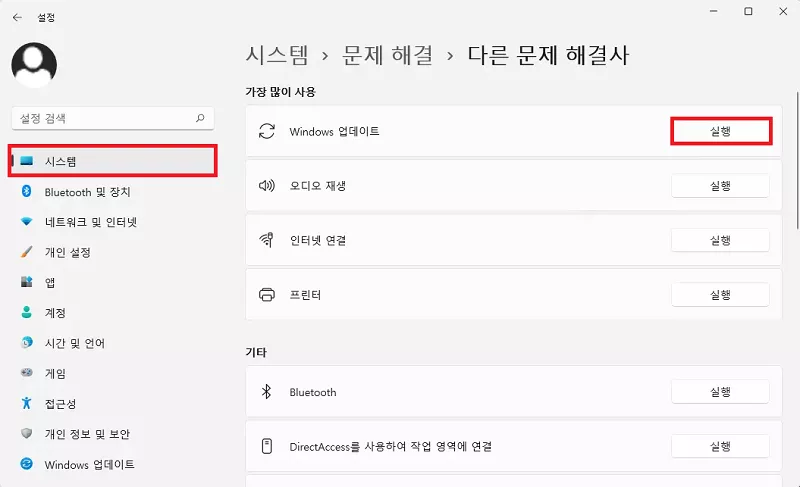This screenshot has height=487, width=800.
Task: Click the back arrow in Settings
Action: tap(17, 17)
